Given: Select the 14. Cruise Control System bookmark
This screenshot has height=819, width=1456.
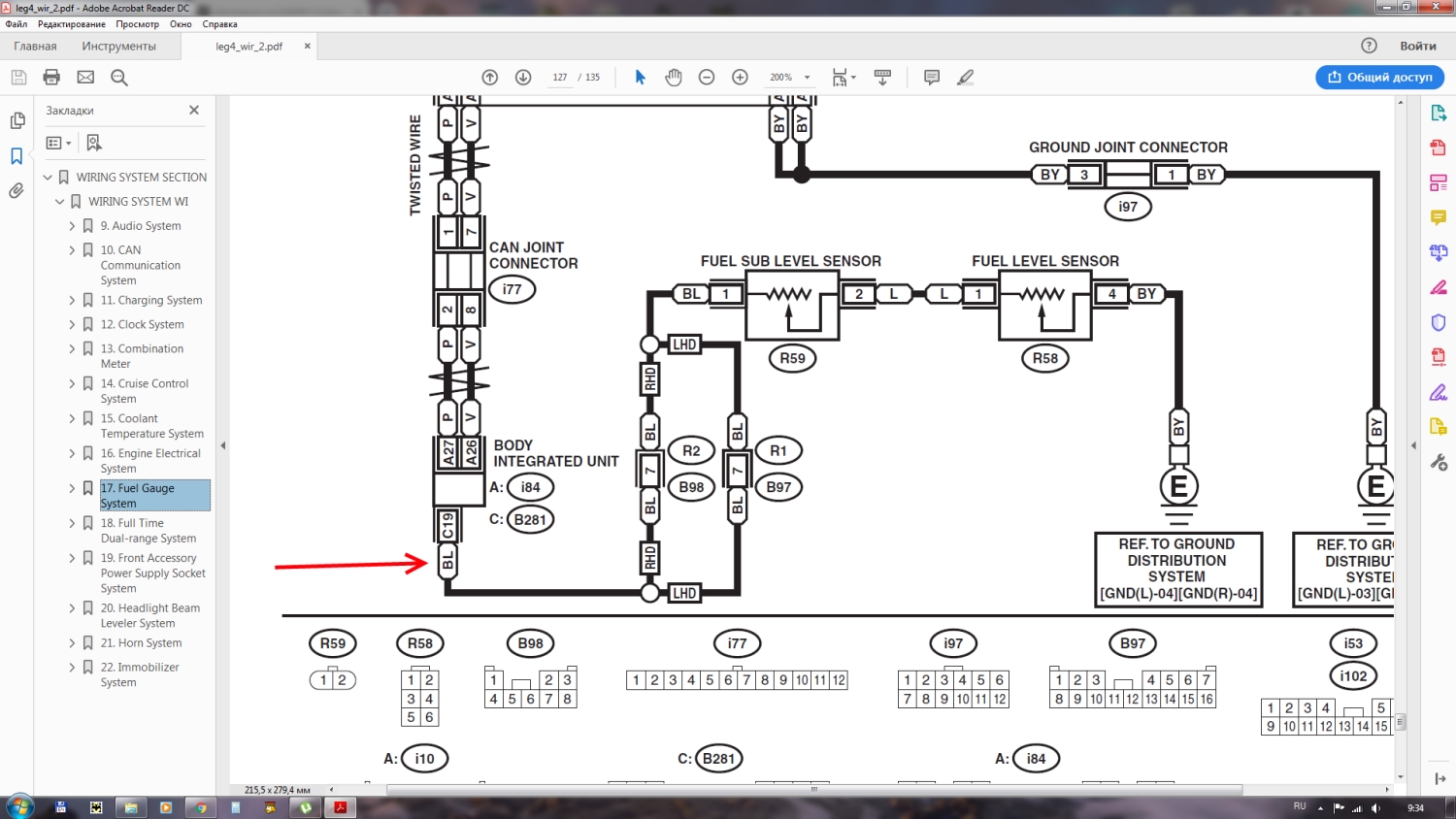Looking at the screenshot, I should [145, 391].
